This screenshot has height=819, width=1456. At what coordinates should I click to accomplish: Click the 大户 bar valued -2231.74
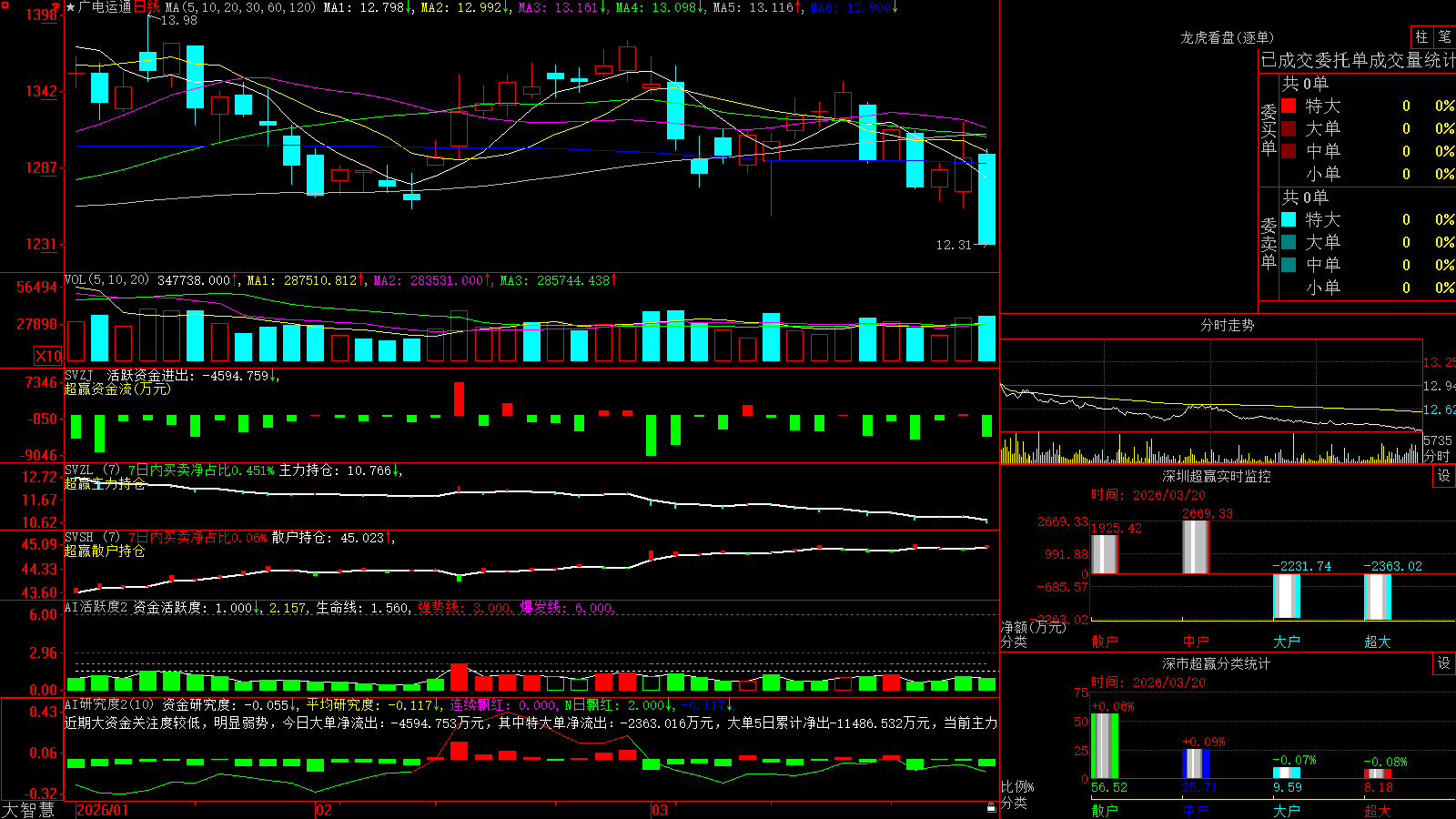1286,597
